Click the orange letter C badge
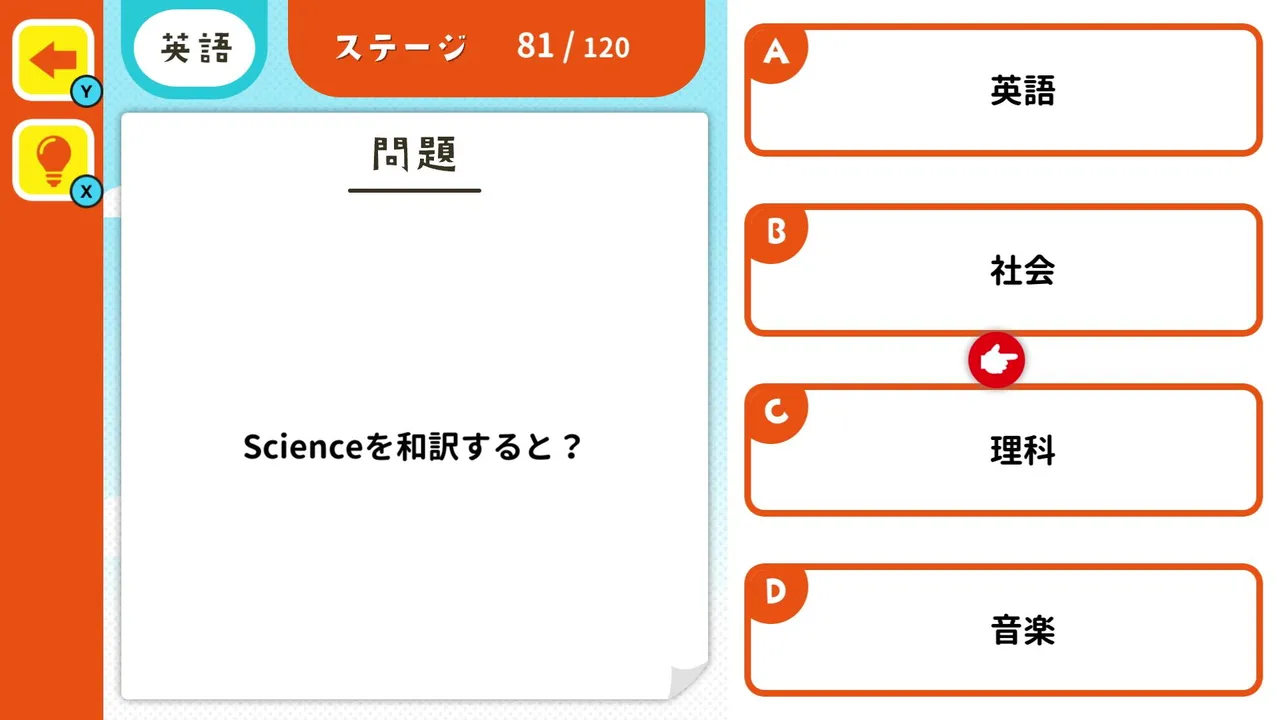This screenshot has width=1280, height=720. click(776, 413)
